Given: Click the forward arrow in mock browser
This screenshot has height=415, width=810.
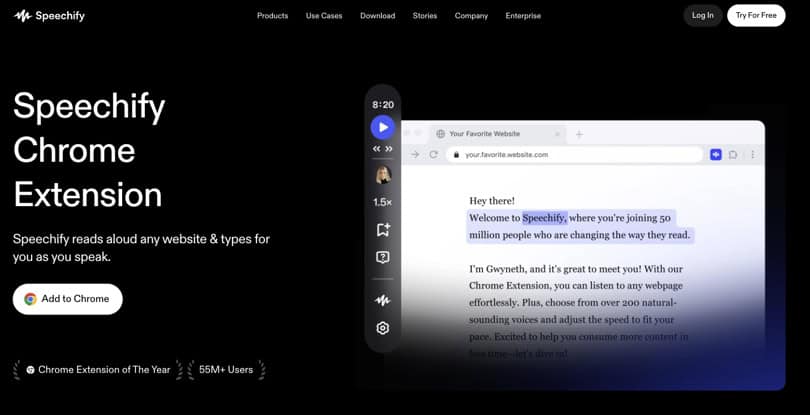Looking at the screenshot, I should 415,155.
